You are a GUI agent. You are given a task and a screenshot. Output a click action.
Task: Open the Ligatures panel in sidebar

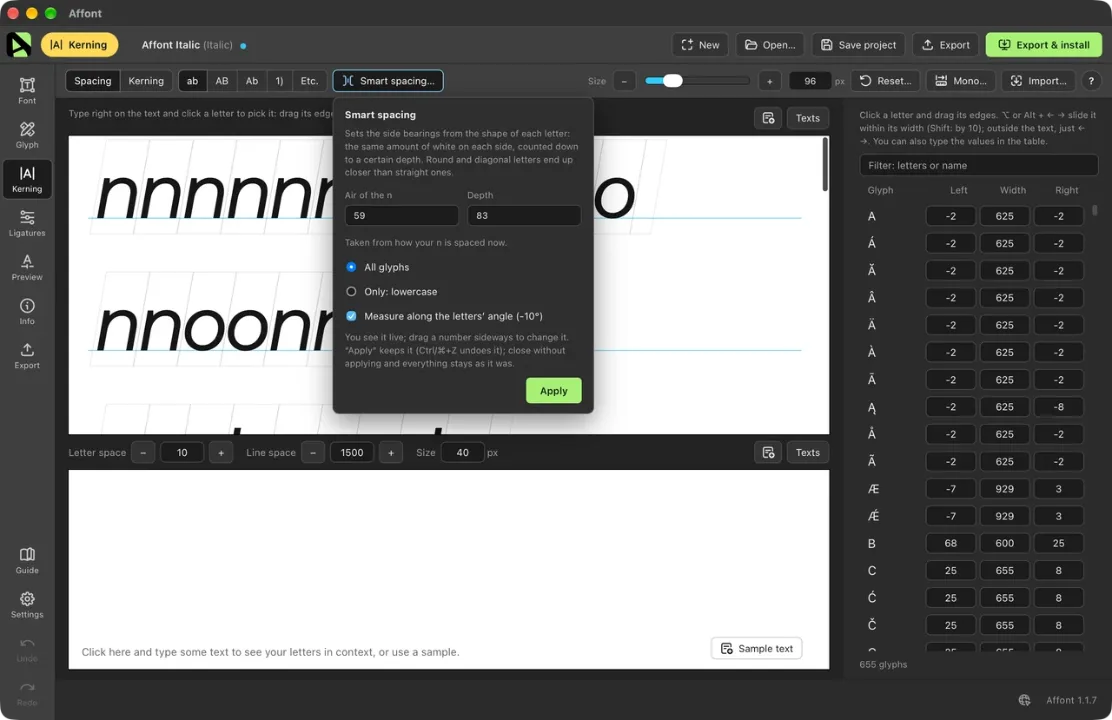[x=27, y=223]
